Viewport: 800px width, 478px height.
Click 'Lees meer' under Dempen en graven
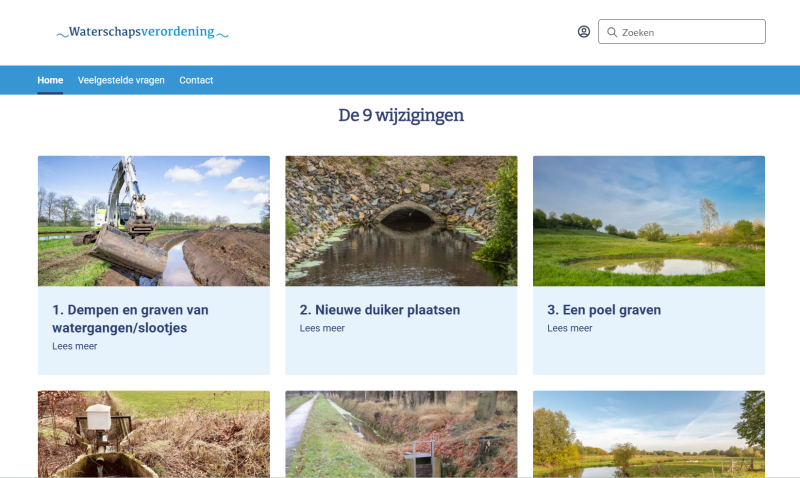[x=74, y=346]
